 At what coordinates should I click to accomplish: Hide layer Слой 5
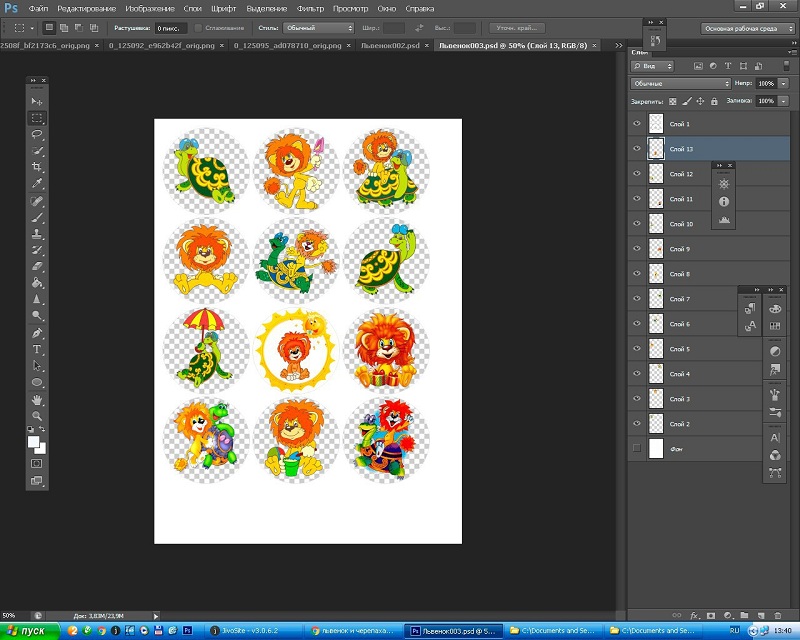[x=637, y=349]
